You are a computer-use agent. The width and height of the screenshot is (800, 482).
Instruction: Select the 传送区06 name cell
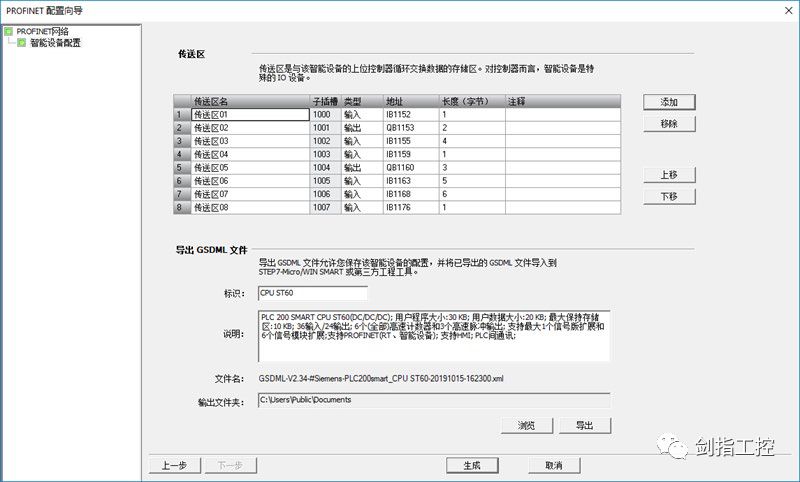251,181
